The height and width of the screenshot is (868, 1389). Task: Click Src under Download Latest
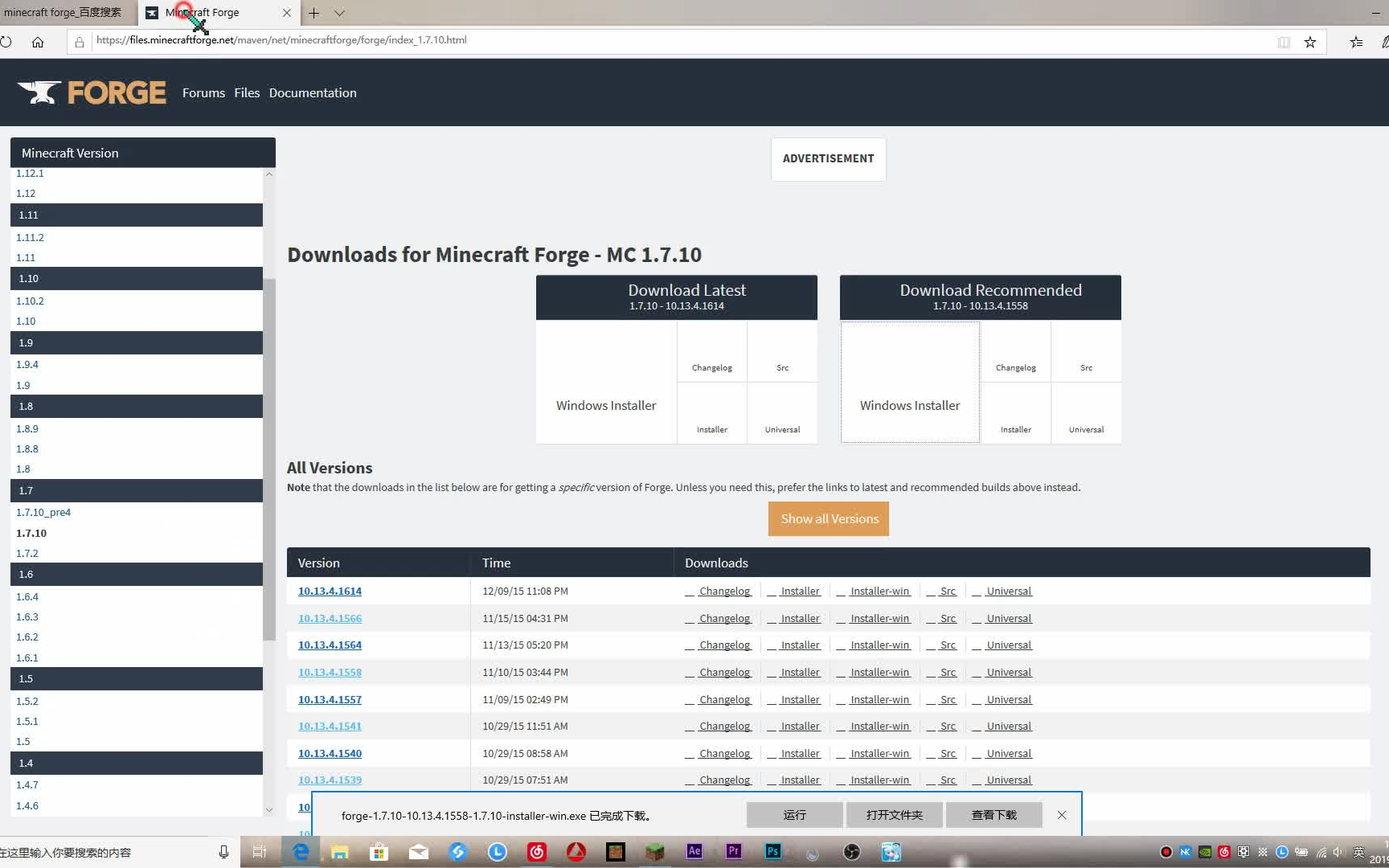(x=782, y=351)
